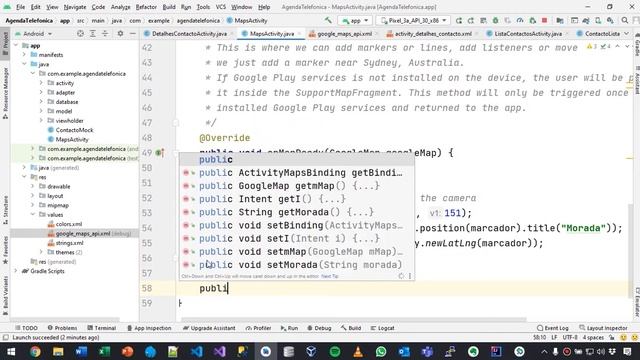
Task: Collapse the java folder
Action: click(x=24, y=64)
